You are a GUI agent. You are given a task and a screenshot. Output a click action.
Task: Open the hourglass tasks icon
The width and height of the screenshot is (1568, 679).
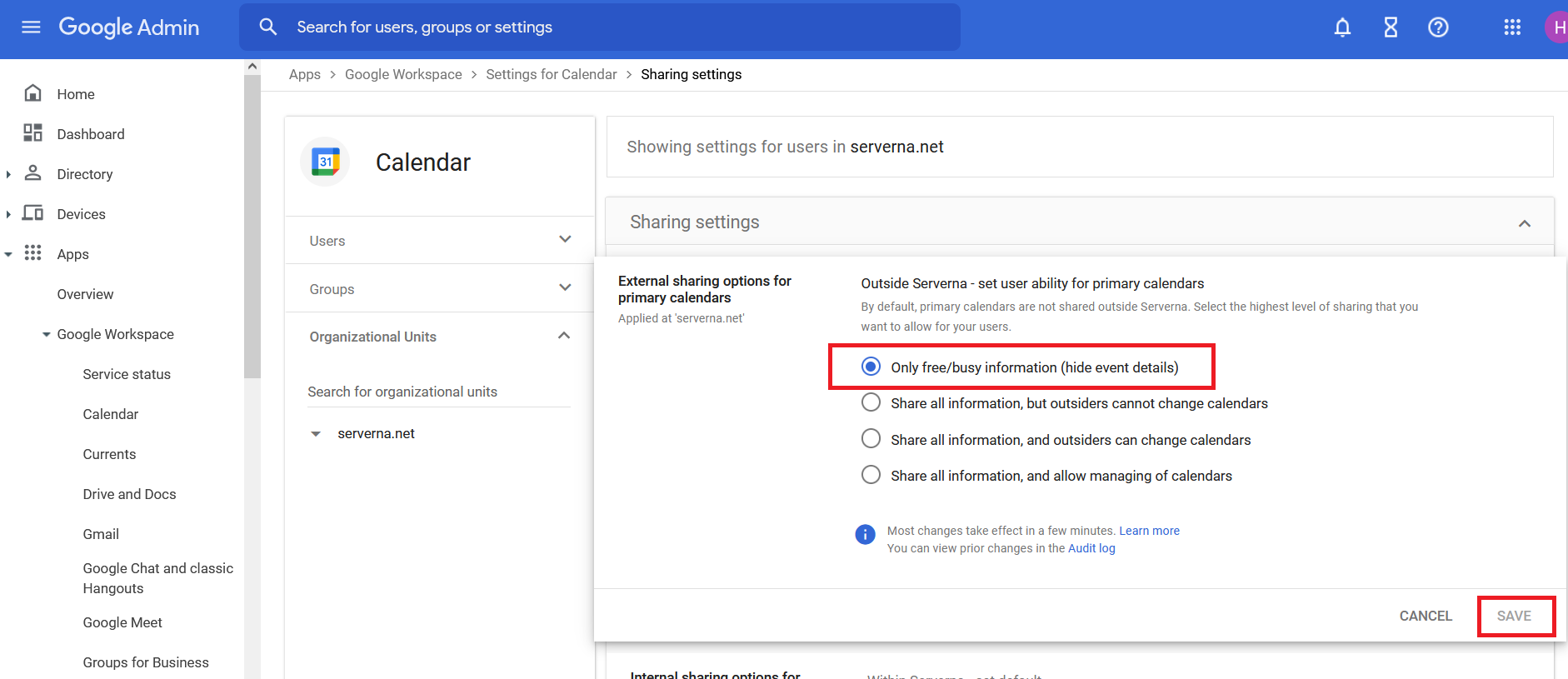(x=1391, y=27)
